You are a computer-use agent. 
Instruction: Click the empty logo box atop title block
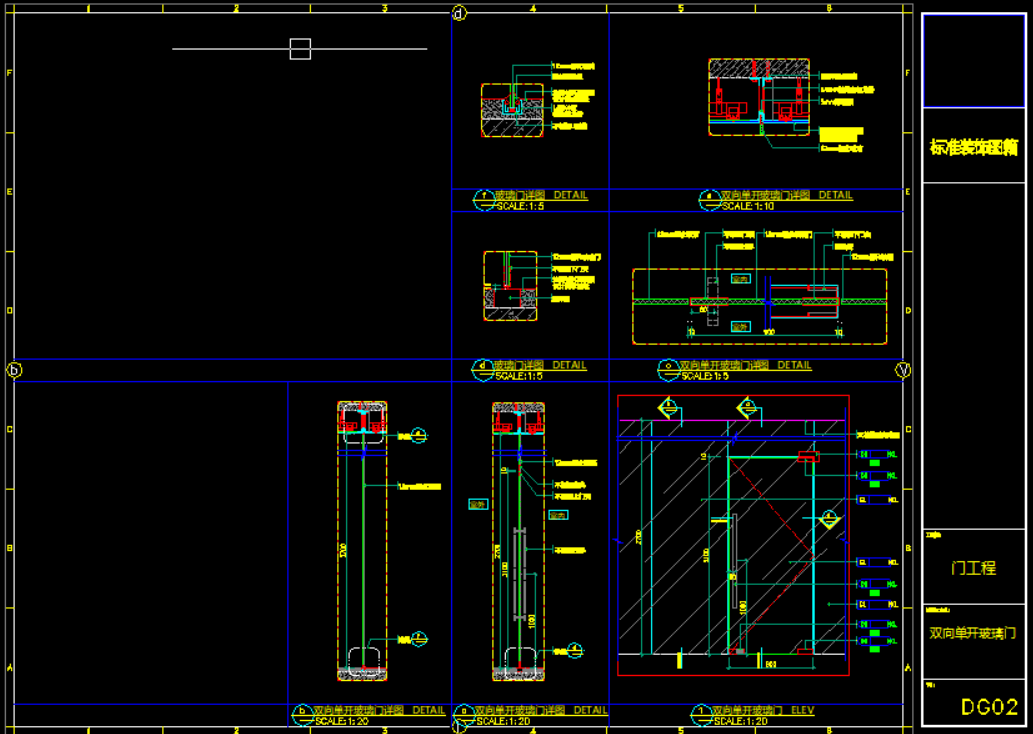[974, 61]
